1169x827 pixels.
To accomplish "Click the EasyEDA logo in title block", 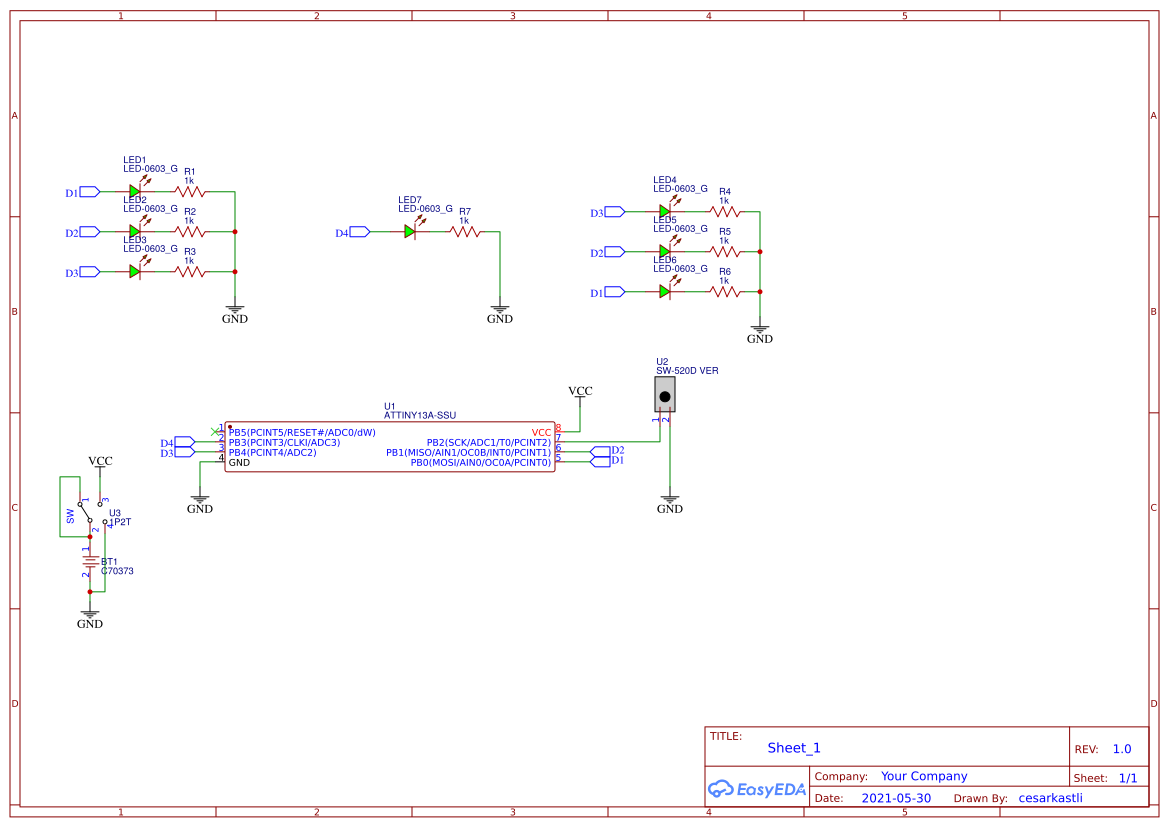I will click(757, 789).
